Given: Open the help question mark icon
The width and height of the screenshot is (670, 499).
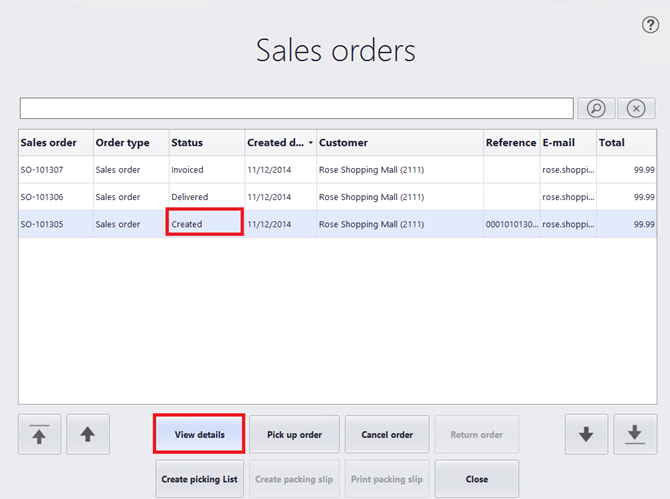Looking at the screenshot, I should coord(650,25).
